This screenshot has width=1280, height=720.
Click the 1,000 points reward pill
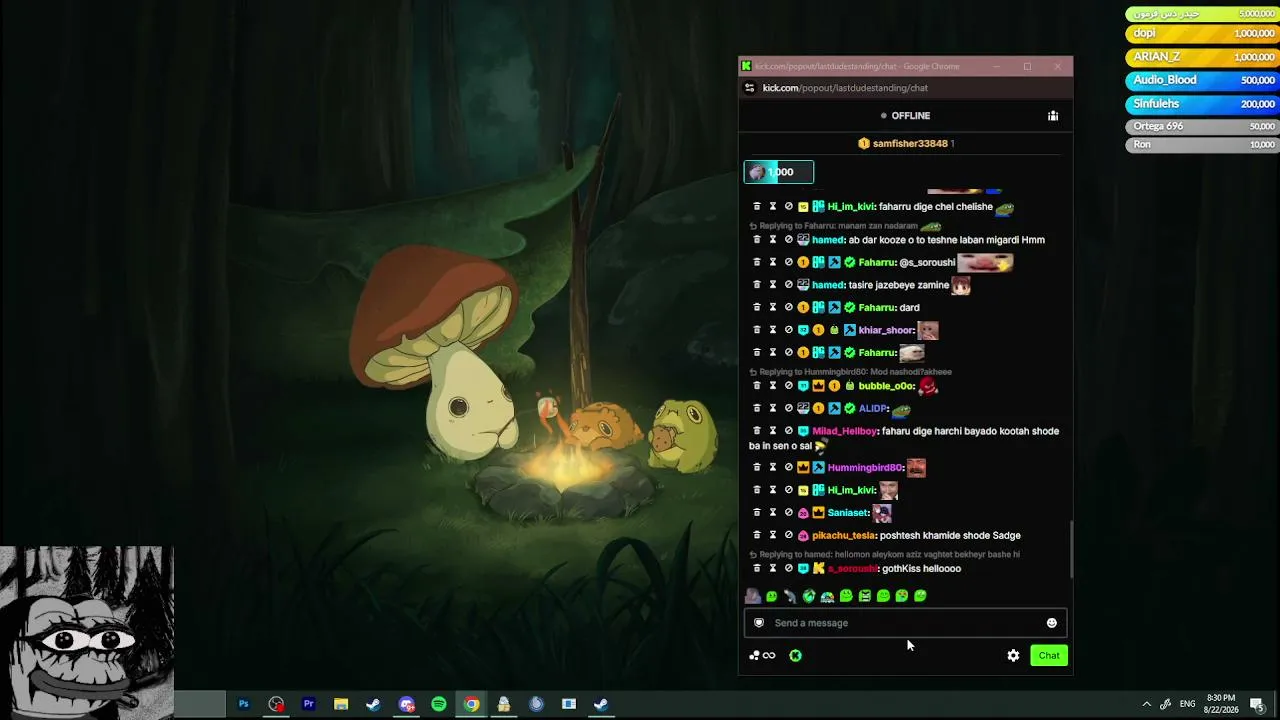point(779,172)
